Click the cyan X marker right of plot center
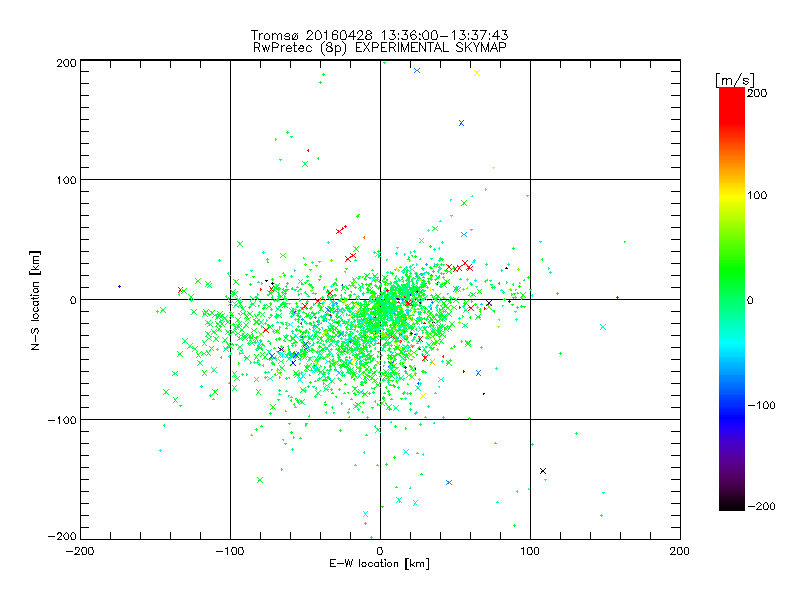Image resolution: width=800 pixels, height=600 pixels. coord(603,327)
